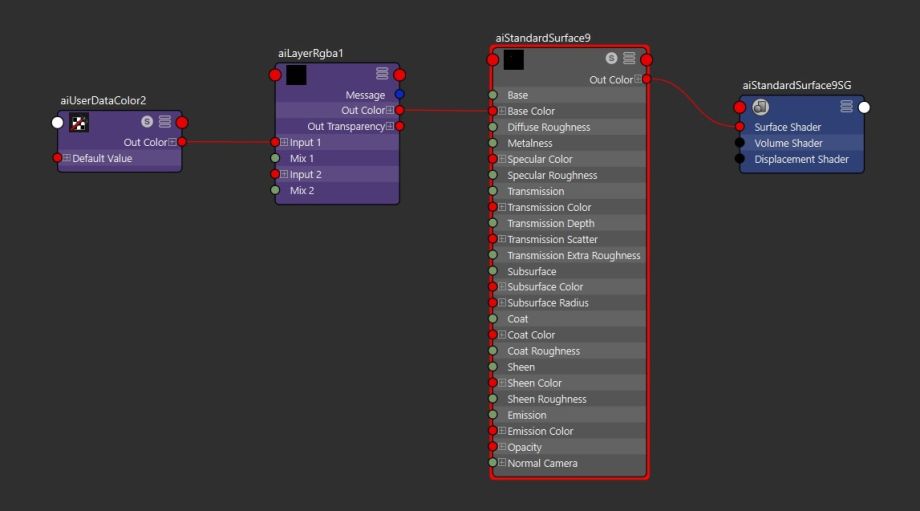
Task: Expand Out Transparency on aiLayerRgba1
Action: 390,127
